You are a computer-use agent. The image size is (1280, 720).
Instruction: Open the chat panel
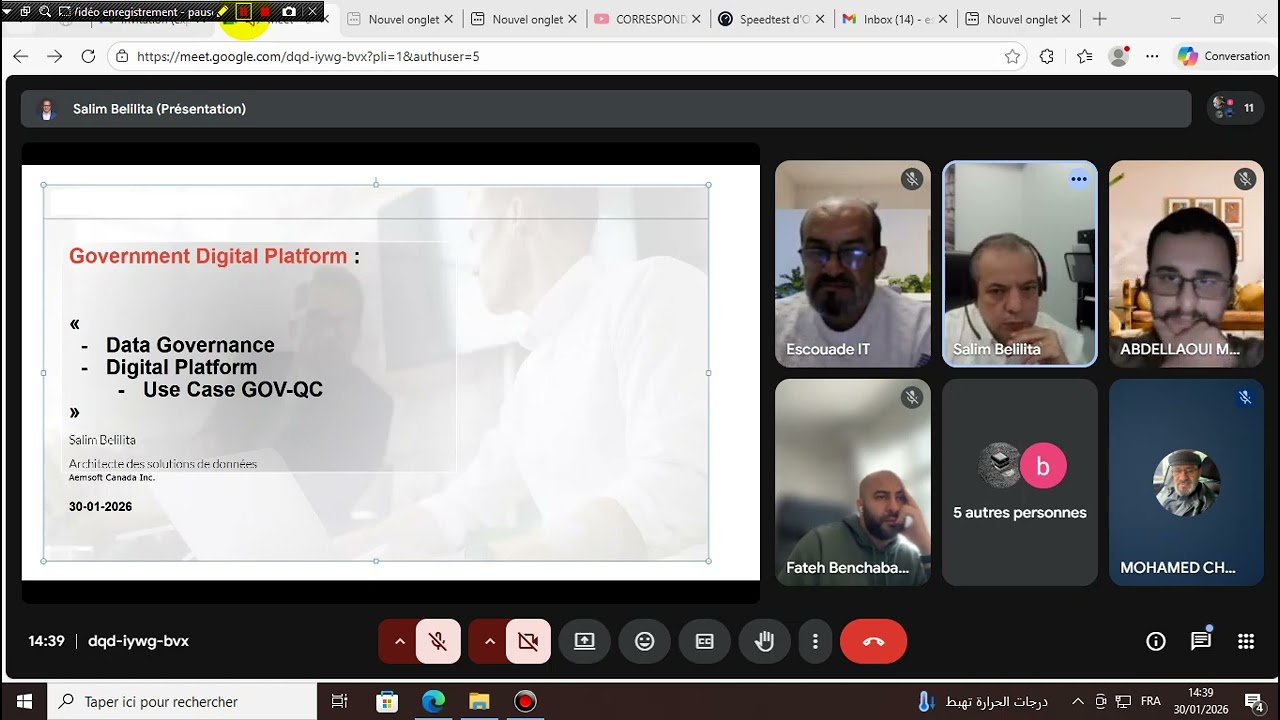(1201, 642)
